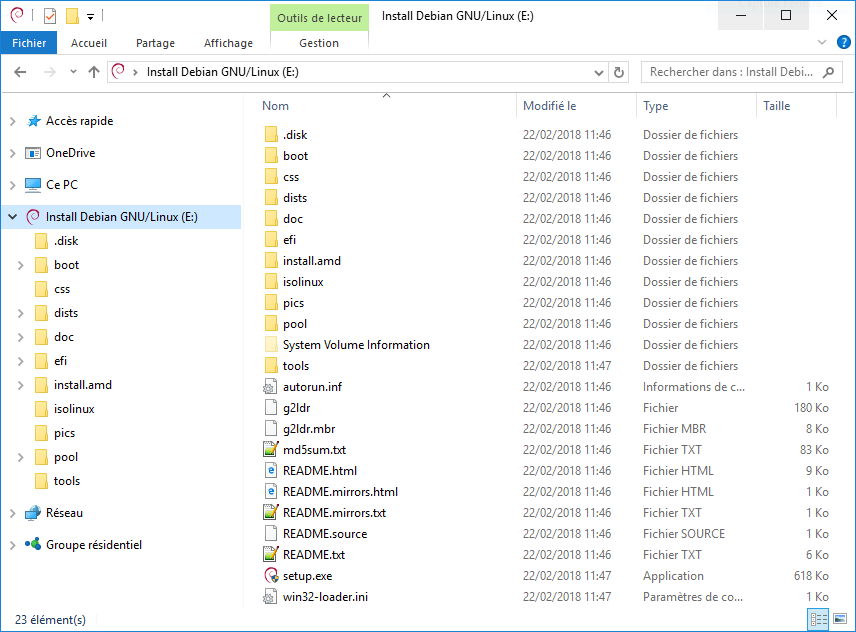Select the g2ldr file icon
Image resolution: width=856 pixels, height=632 pixels.
click(271, 408)
